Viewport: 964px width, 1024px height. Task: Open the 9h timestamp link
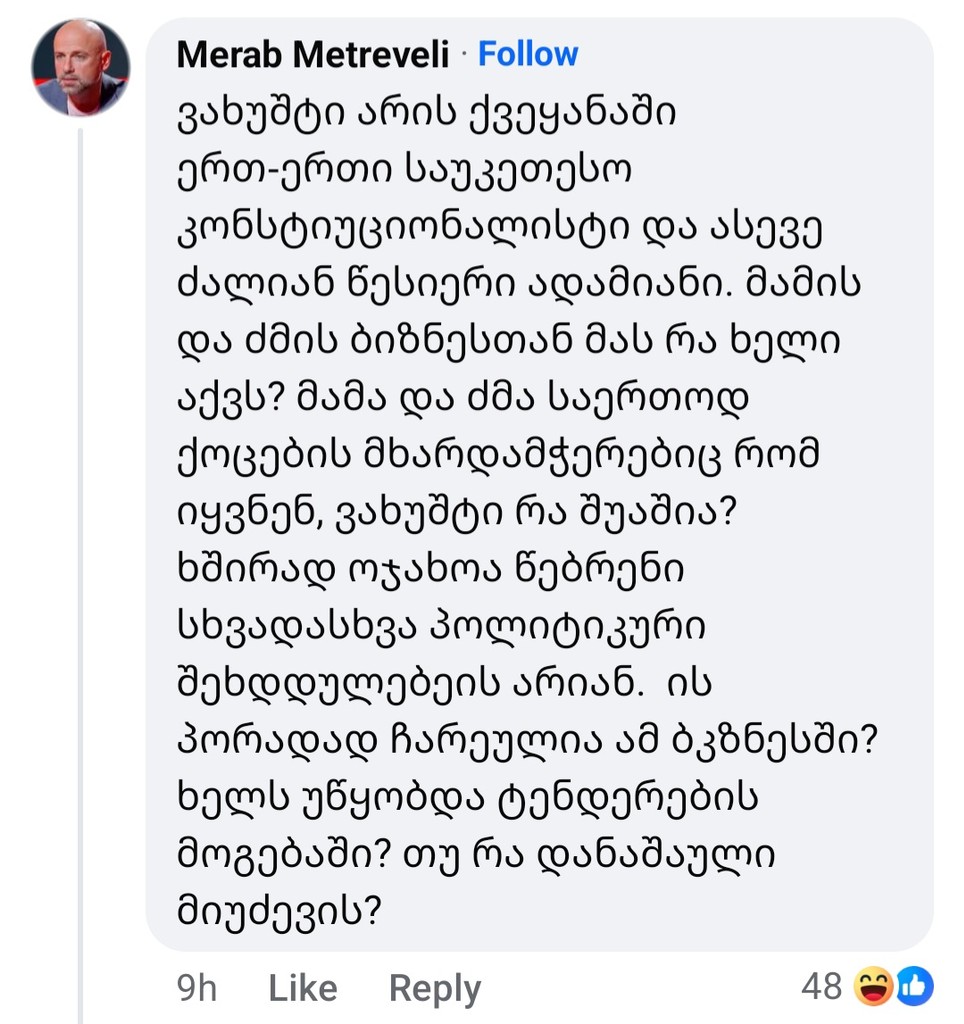tap(197, 987)
